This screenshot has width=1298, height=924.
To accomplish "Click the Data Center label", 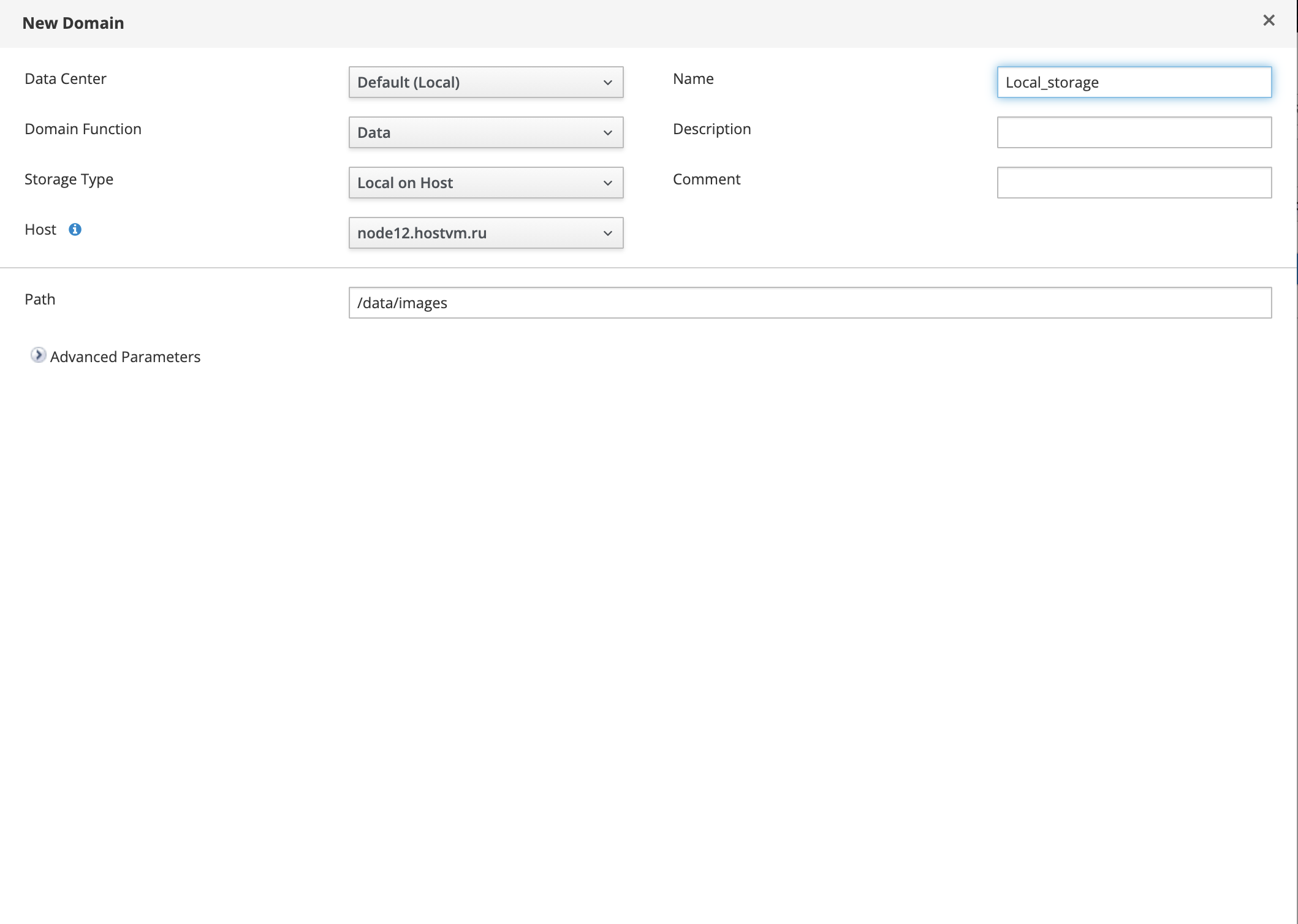I will point(66,79).
